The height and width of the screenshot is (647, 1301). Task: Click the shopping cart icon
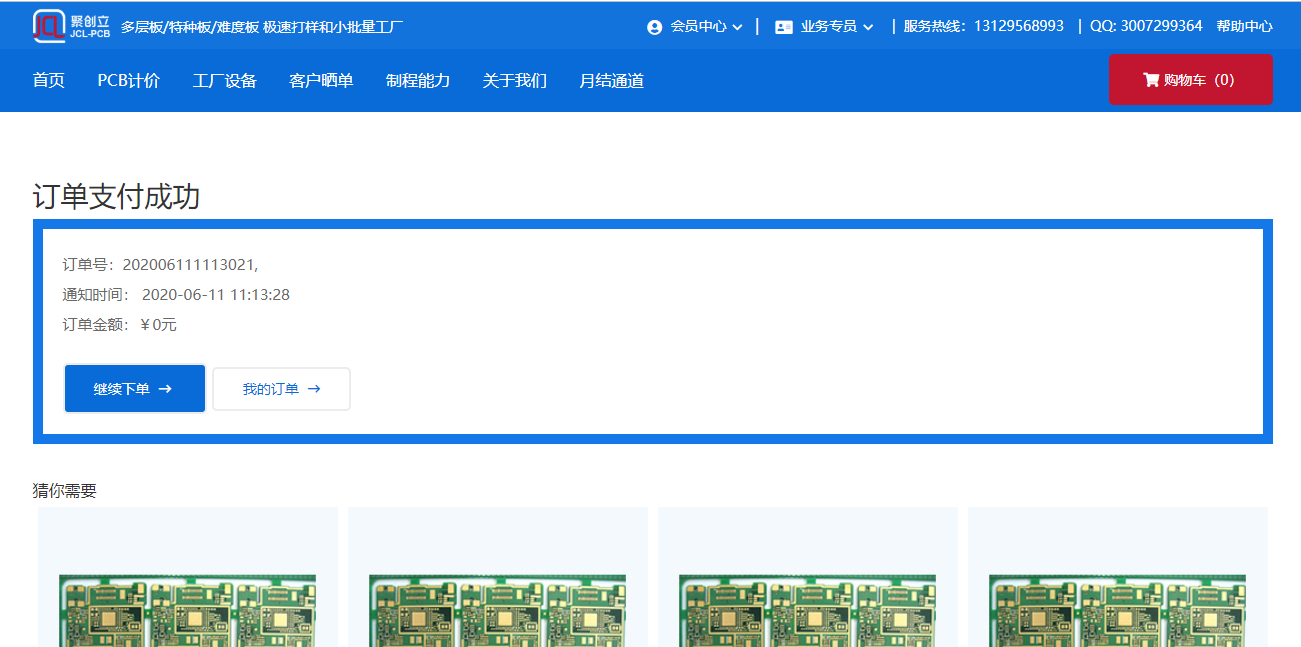point(1150,80)
